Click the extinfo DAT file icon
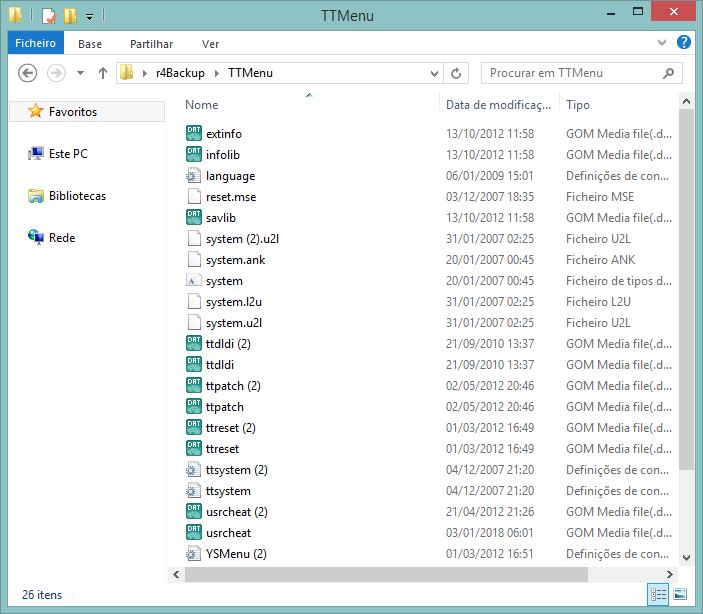 point(194,133)
